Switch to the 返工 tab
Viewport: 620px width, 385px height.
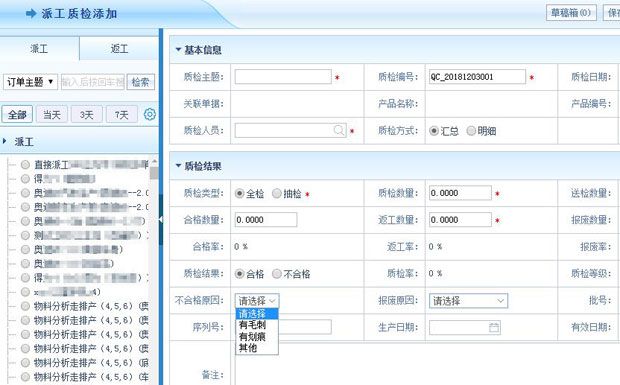pyautogui.click(x=119, y=49)
